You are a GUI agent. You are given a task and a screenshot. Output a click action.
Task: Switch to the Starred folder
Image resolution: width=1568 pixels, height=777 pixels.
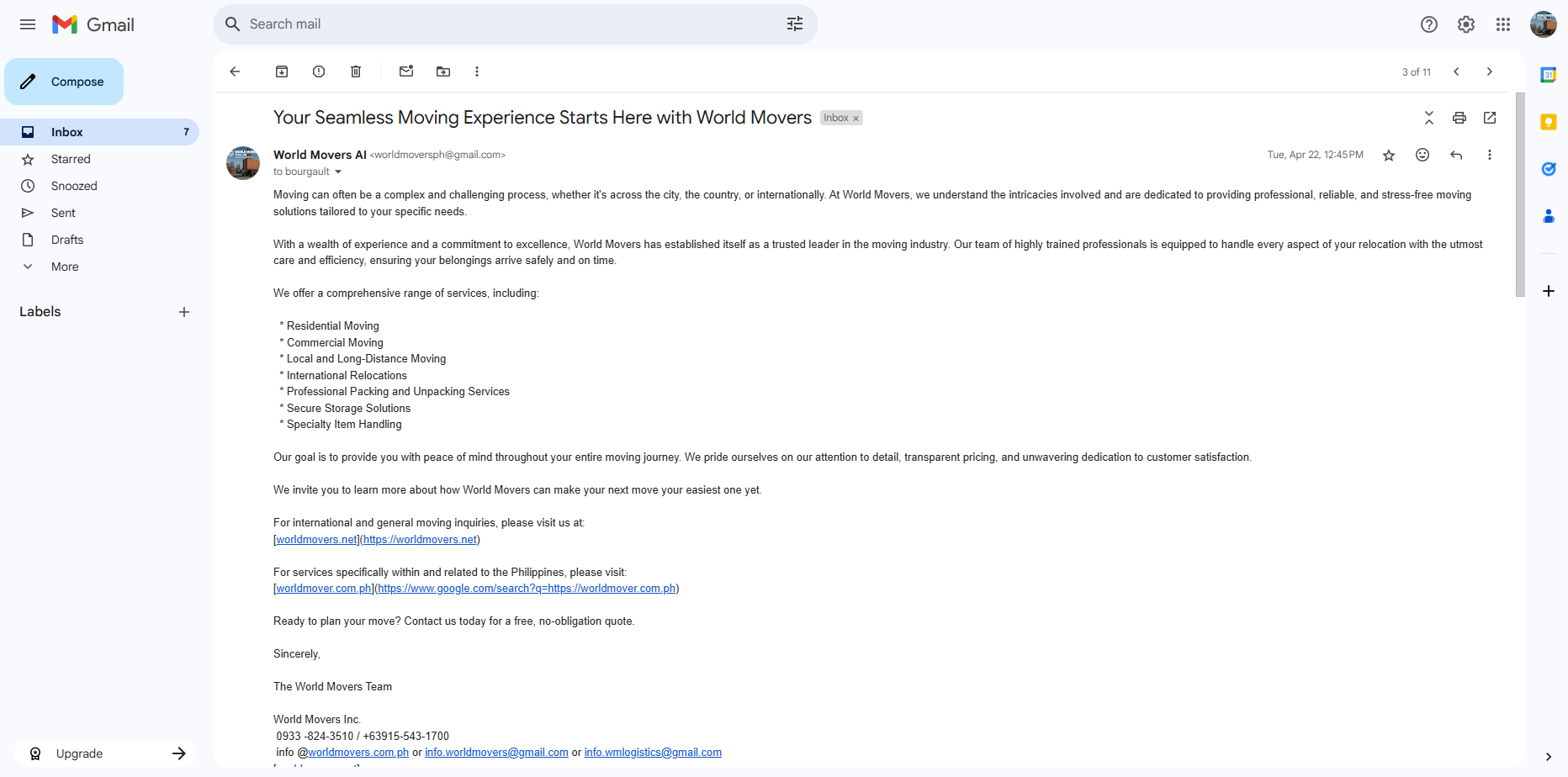pyautogui.click(x=72, y=159)
